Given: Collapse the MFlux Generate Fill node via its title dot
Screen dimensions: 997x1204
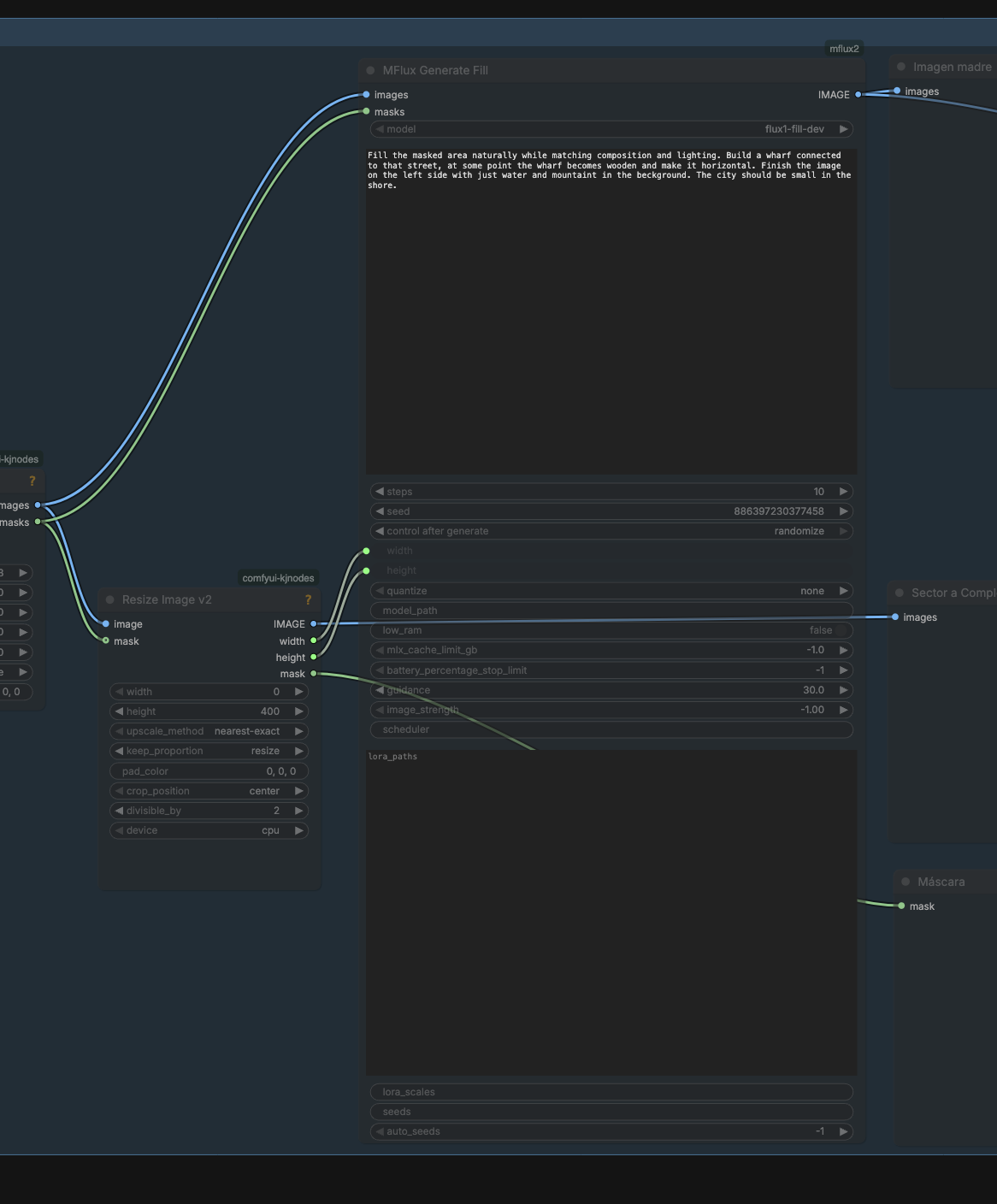Looking at the screenshot, I should point(370,70).
